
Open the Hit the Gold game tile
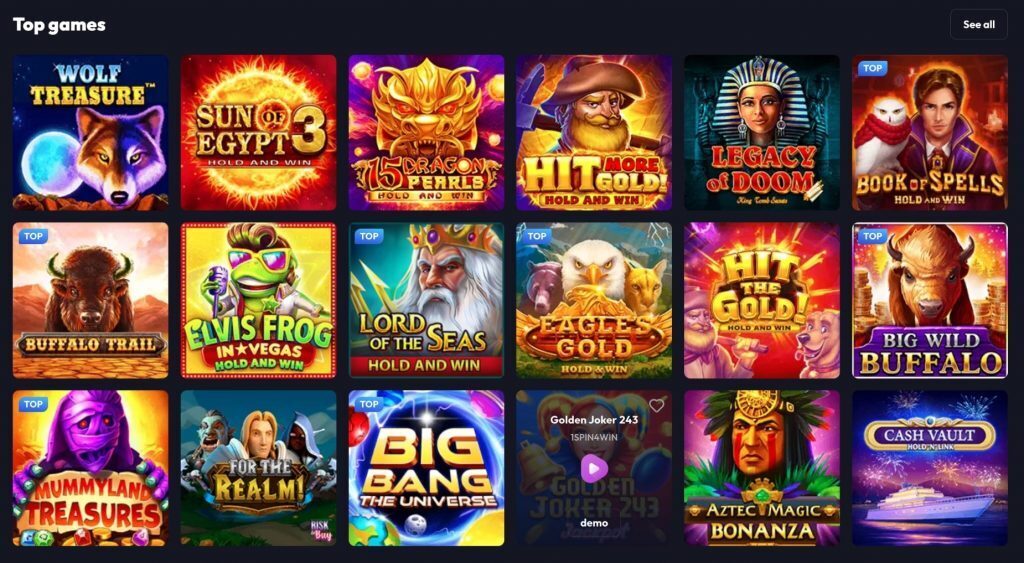pos(762,300)
